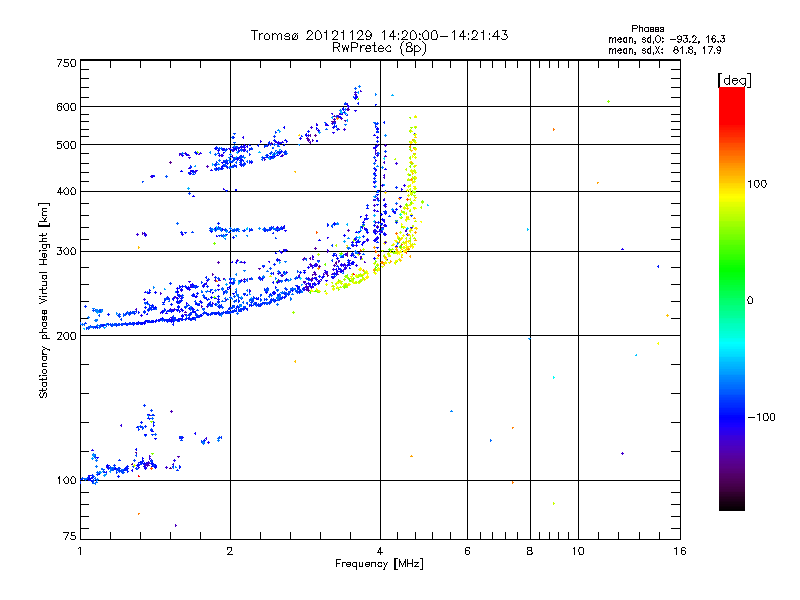Image resolution: width=800 pixels, height=600 pixels.
Task: Click the colorbar tick label '100'
Action: 757,184
